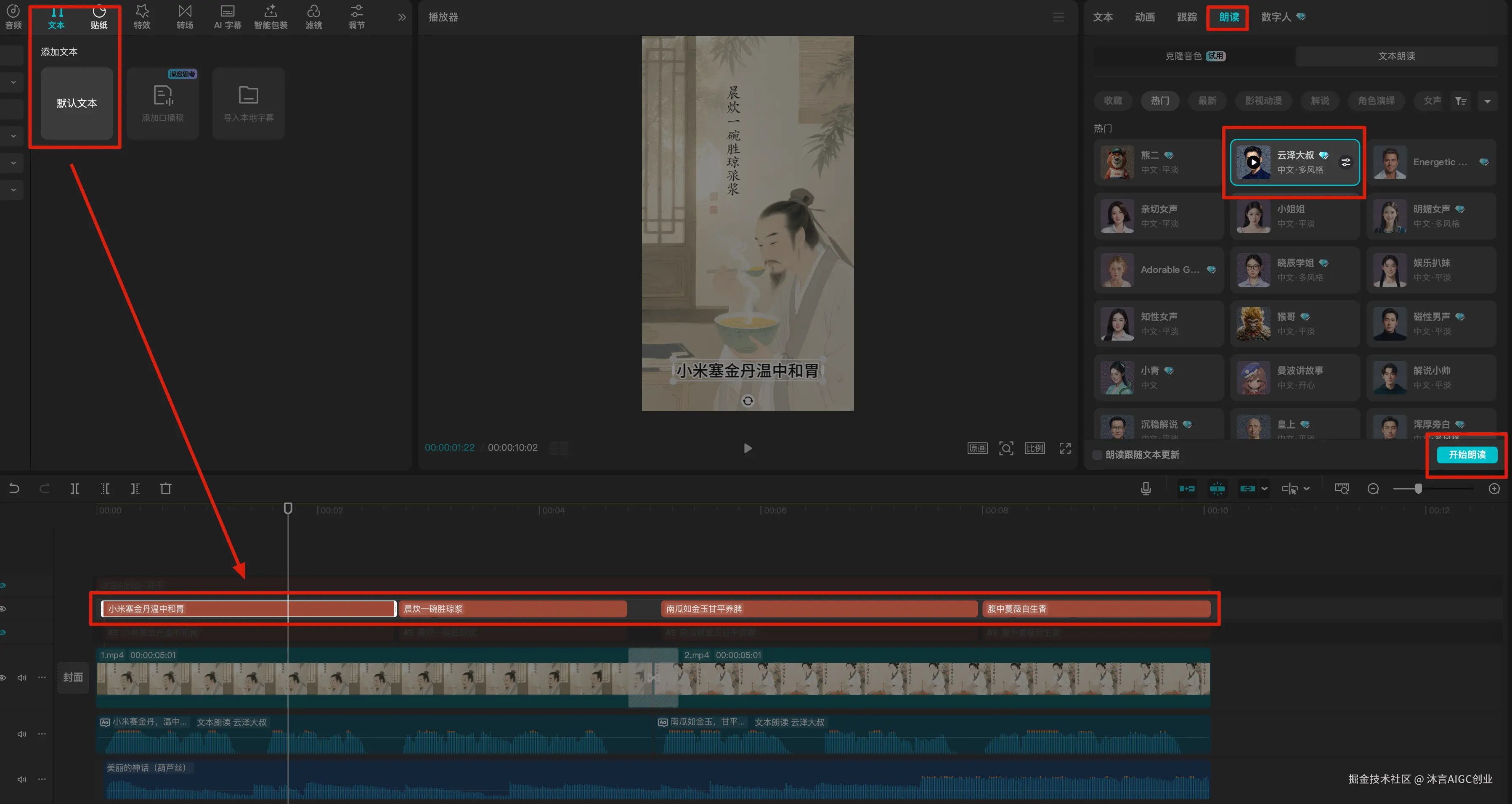1512x804 pixels.
Task: Mute the 美丽的神话 music track
Action: pos(22,779)
